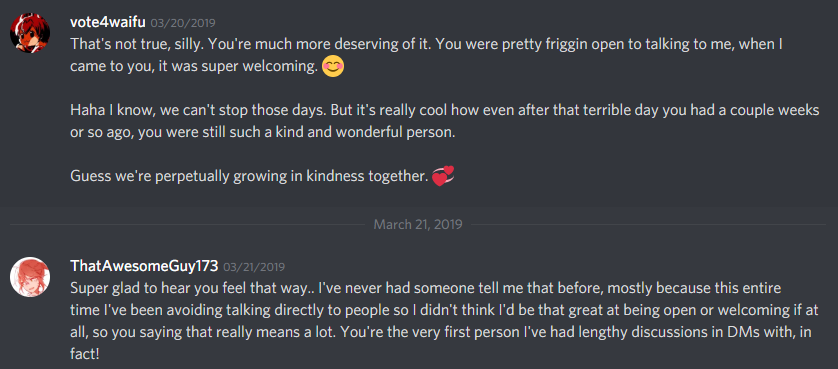Screen dimensions: 838x369
Task: Open ThatAwesomeGuy173's profile avatar
Action: [30, 276]
